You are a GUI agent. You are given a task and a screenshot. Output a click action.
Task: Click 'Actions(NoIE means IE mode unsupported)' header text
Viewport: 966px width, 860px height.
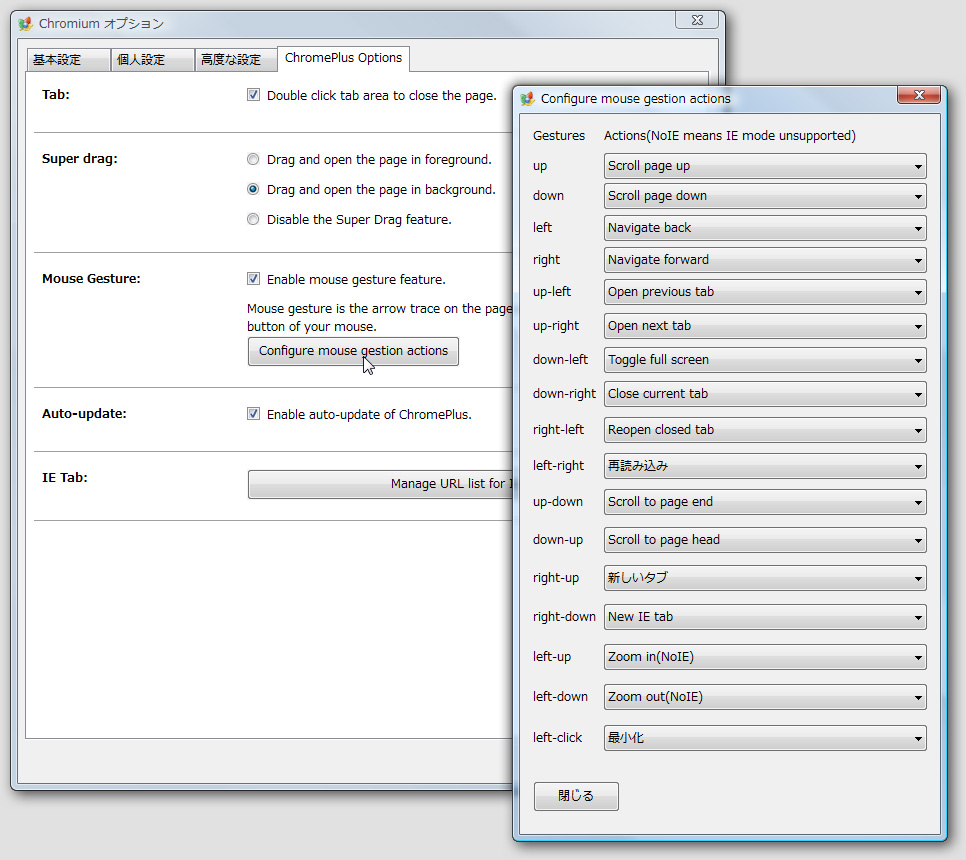(729, 136)
